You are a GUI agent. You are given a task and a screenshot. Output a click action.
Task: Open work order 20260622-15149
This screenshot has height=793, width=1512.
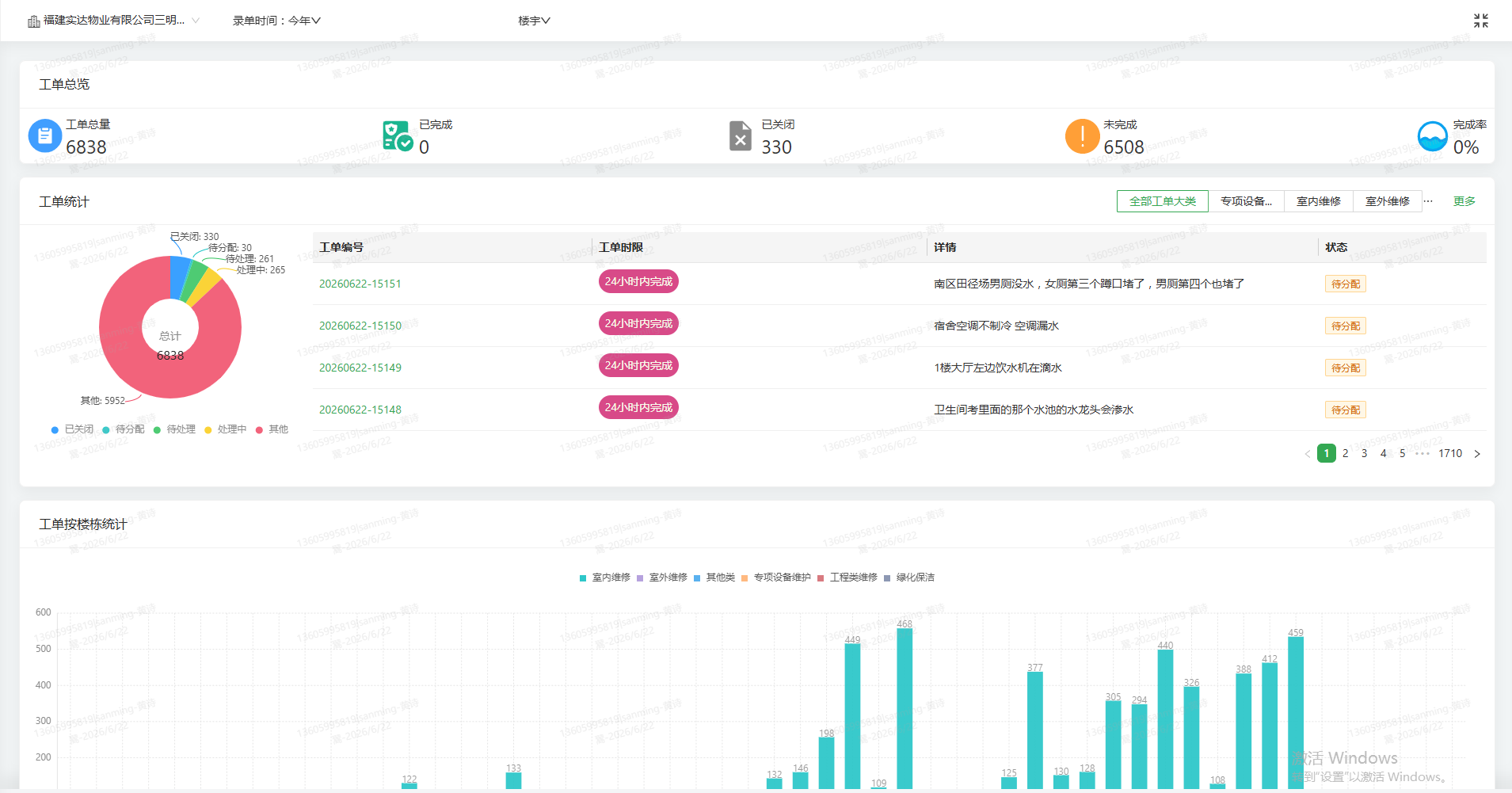click(360, 368)
